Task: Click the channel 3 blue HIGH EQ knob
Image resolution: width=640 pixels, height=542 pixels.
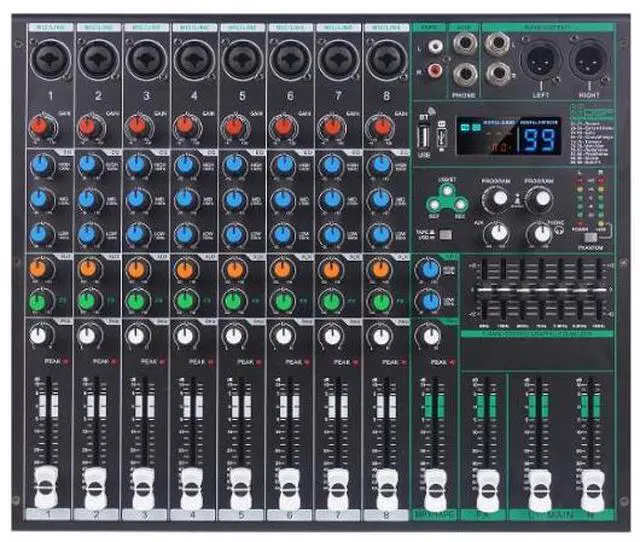Action: (138, 165)
